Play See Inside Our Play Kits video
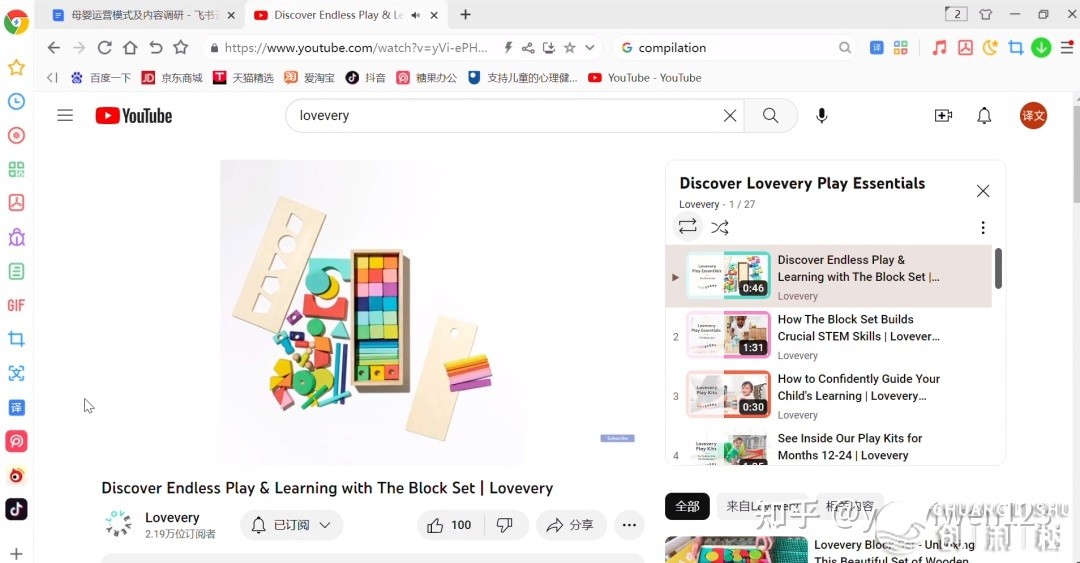This screenshot has width=1080, height=563. 849,447
